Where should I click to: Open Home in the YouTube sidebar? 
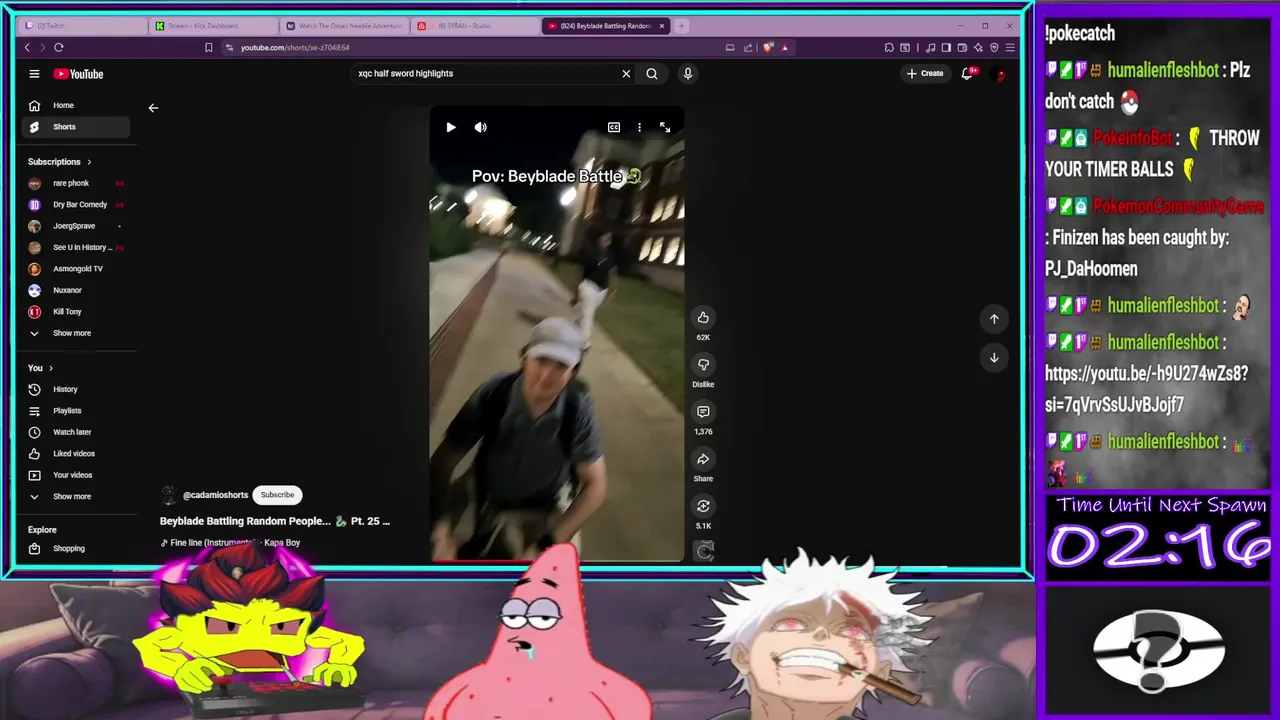point(76,105)
